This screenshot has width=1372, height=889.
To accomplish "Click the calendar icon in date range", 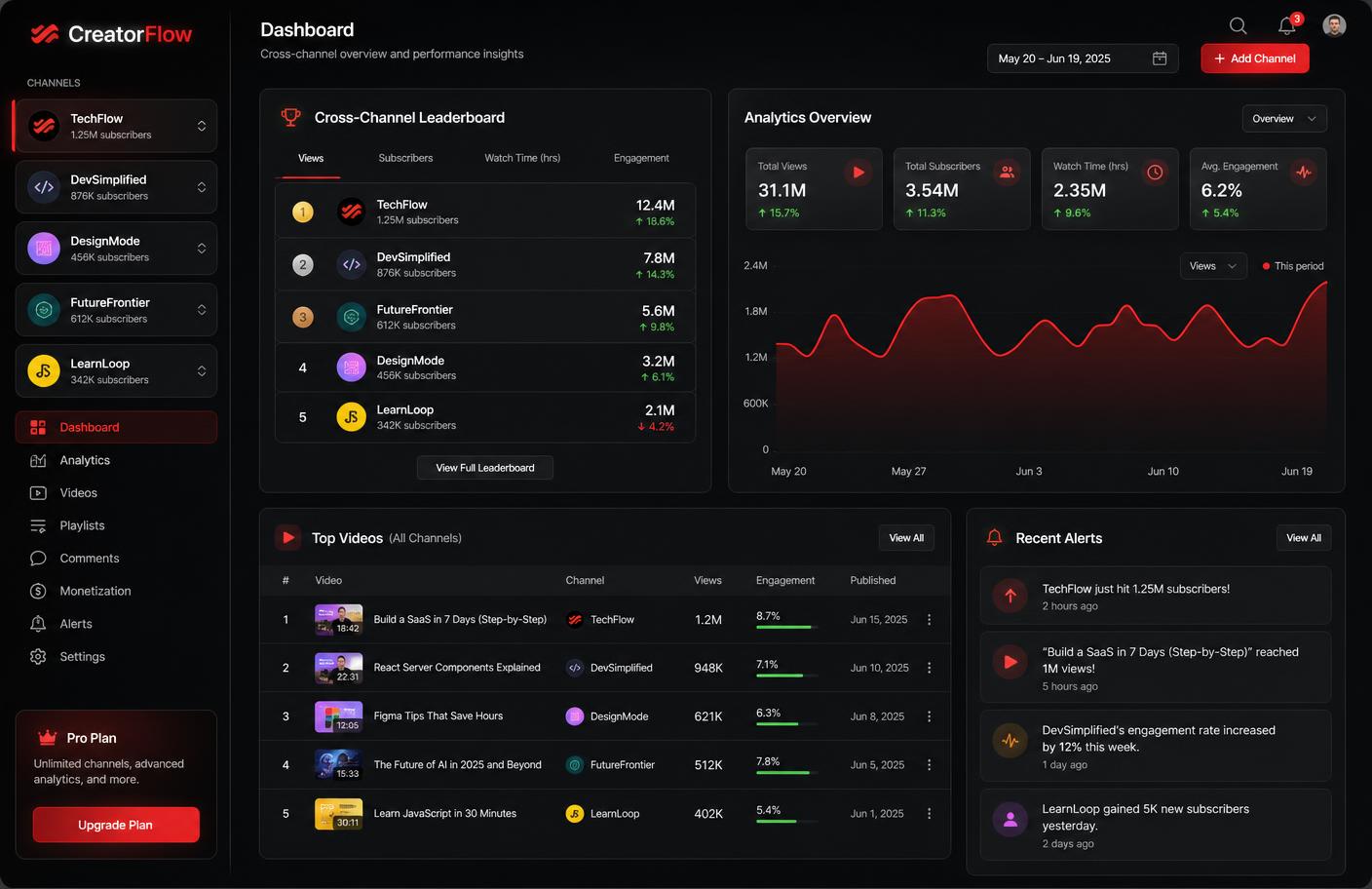I will pos(1160,58).
